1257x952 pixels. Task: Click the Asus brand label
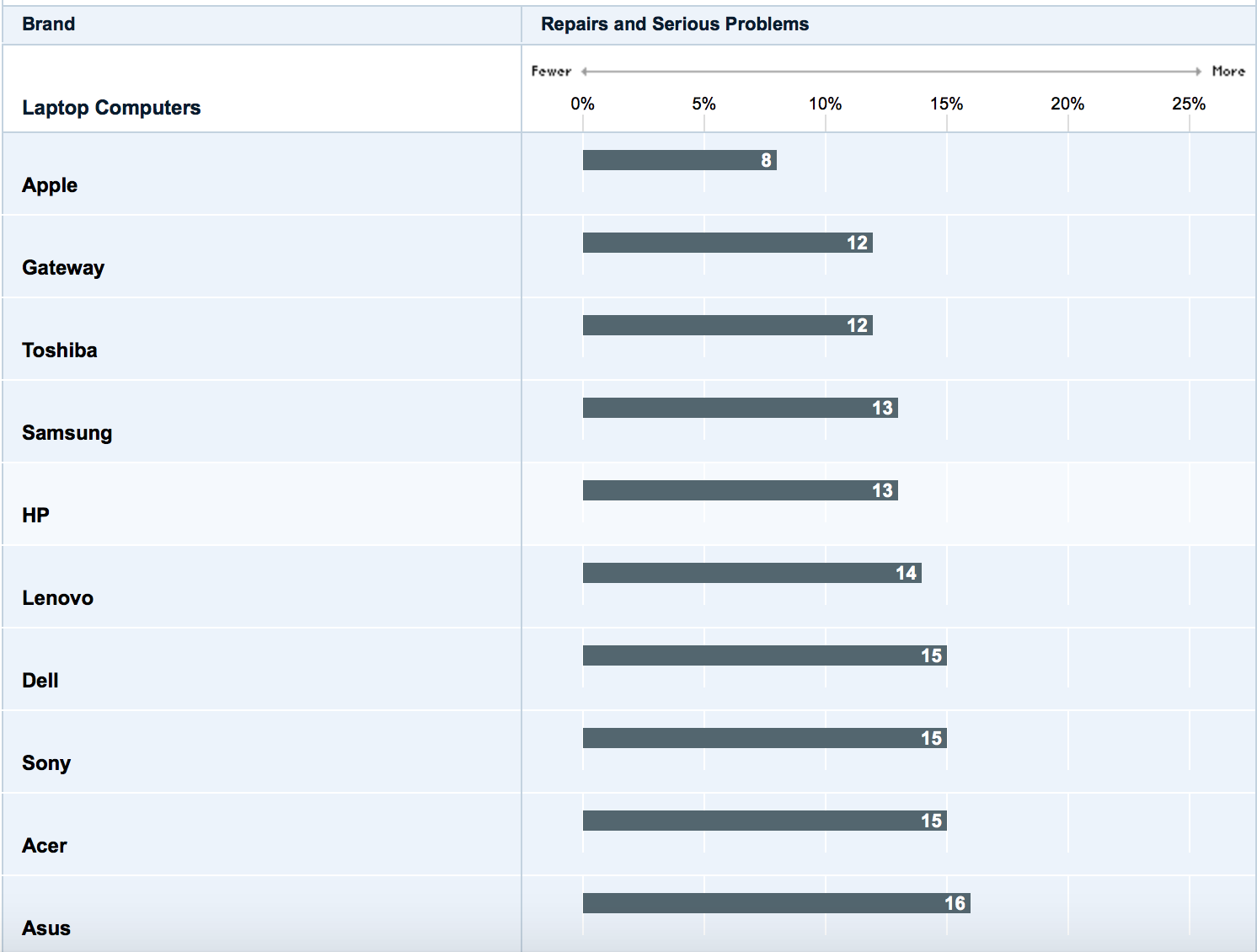46,928
